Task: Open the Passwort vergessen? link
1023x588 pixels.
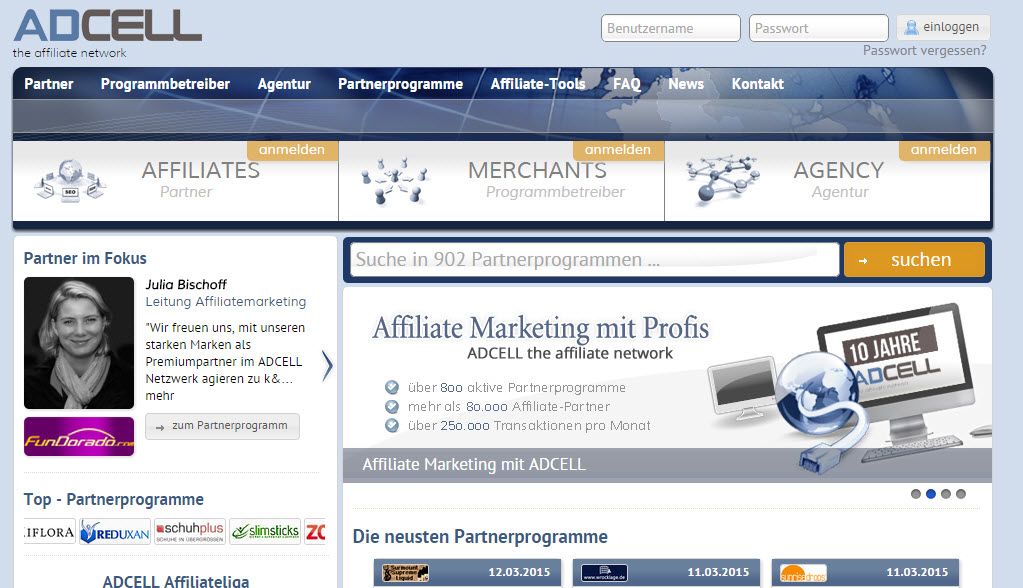Action: [x=924, y=50]
